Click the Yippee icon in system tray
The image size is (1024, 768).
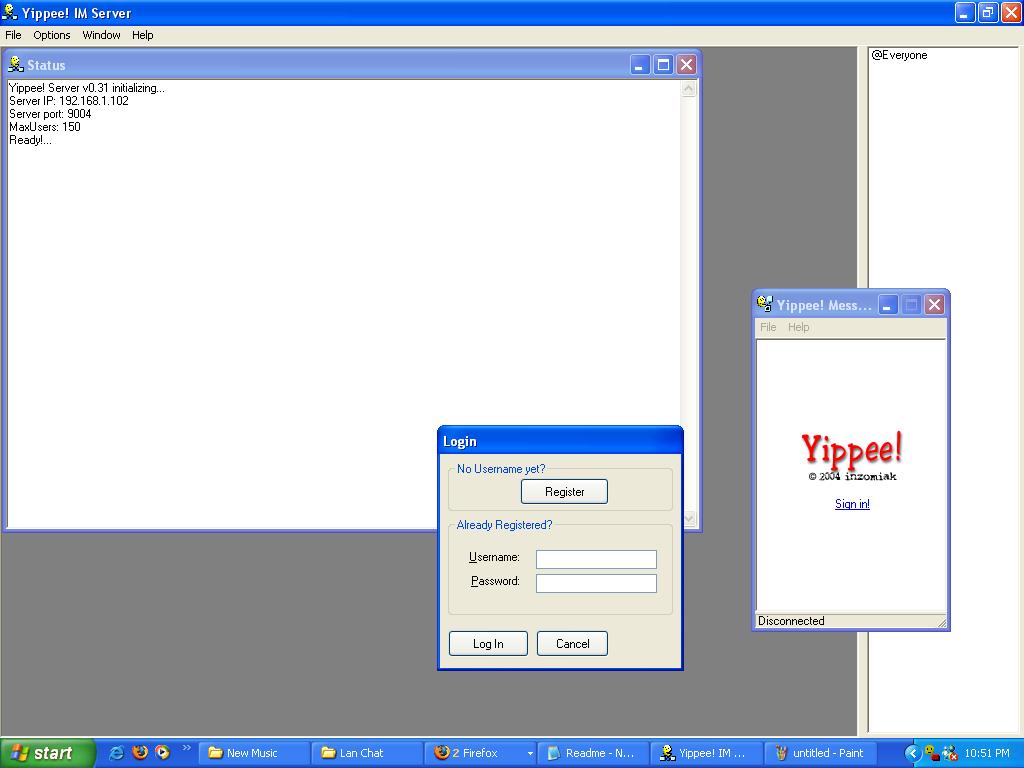coord(930,753)
